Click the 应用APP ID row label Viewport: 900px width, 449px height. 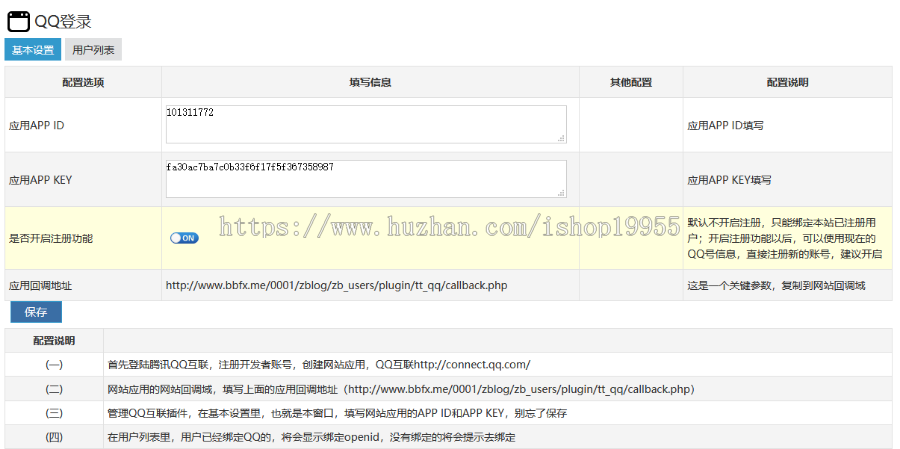(x=37, y=125)
